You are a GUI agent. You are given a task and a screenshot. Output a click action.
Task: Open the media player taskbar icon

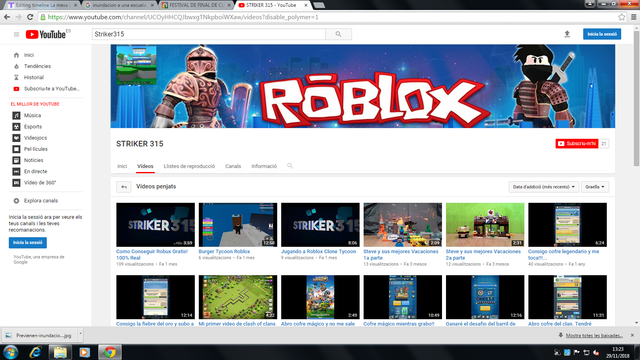[84, 352]
